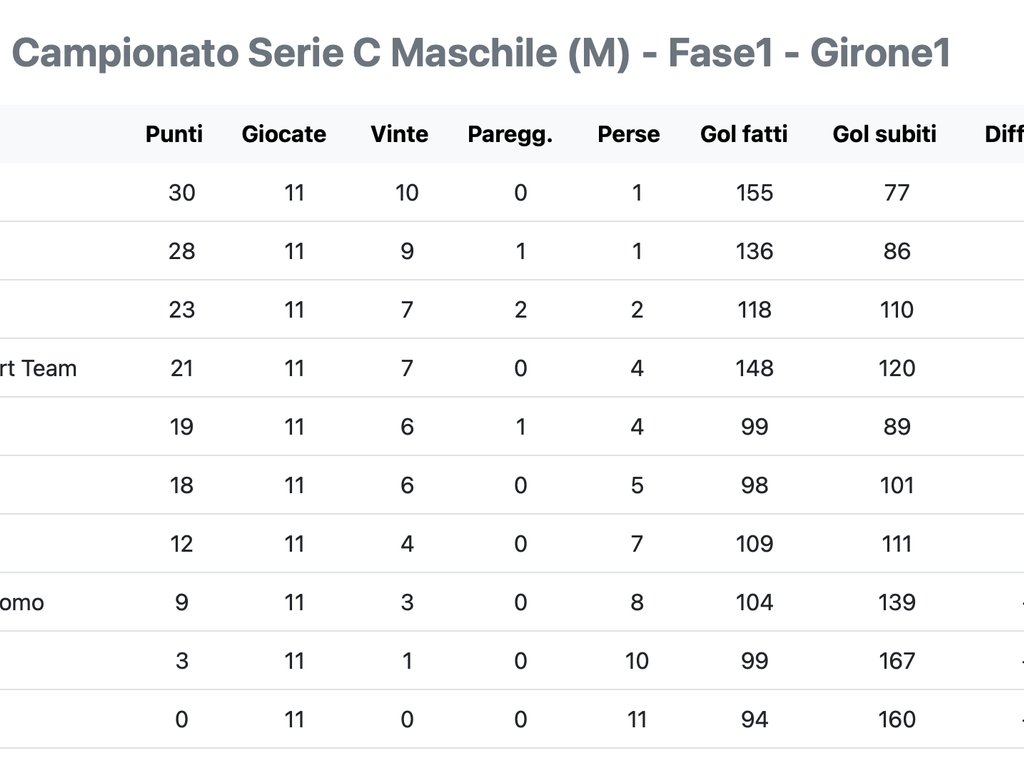Select the 28 points cell

click(182, 251)
